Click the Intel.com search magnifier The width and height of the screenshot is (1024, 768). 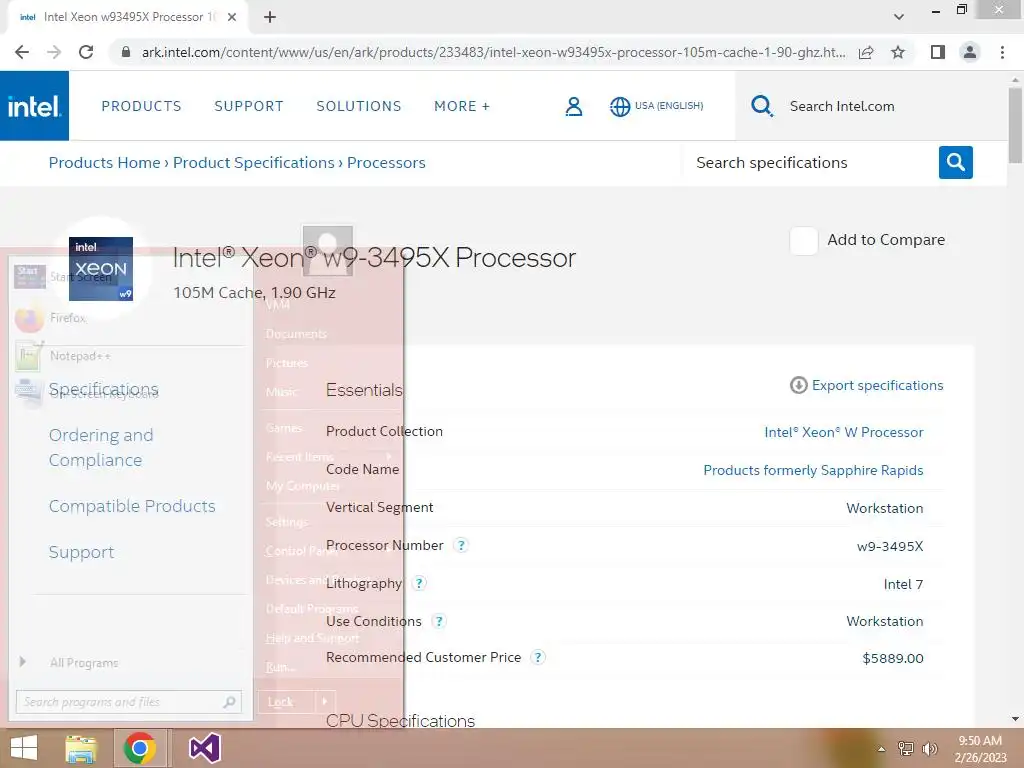tap(761, 106)
